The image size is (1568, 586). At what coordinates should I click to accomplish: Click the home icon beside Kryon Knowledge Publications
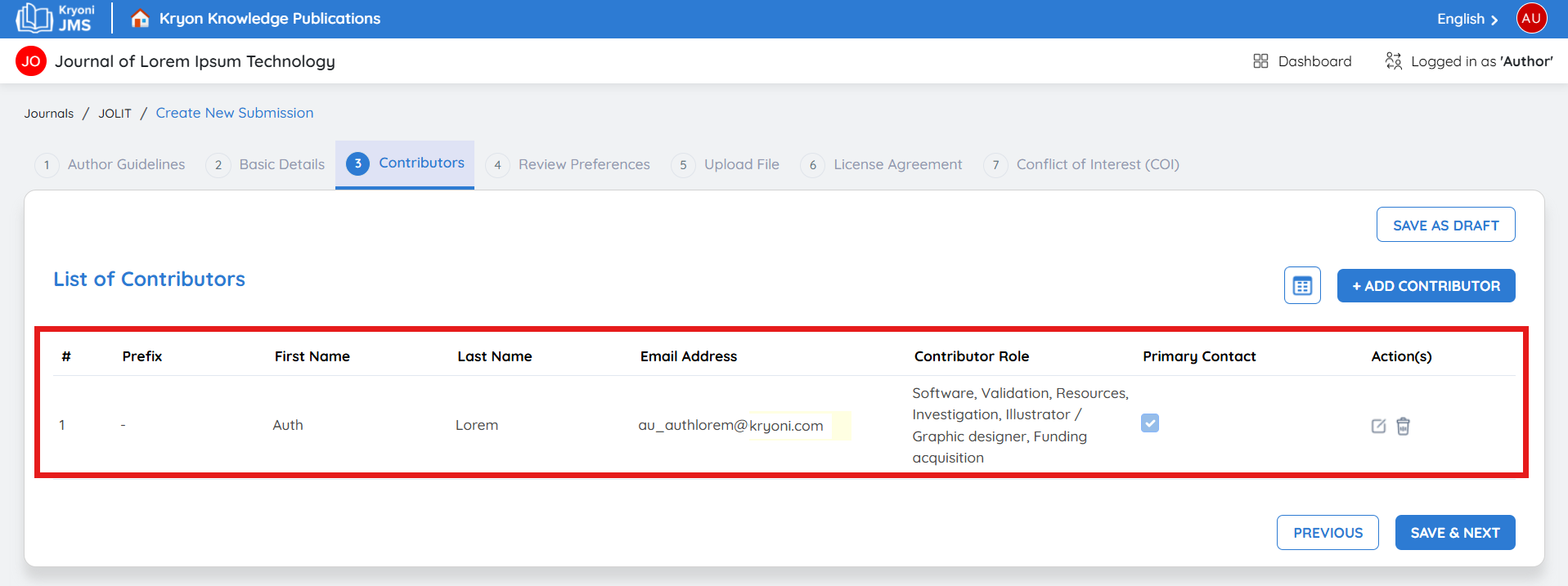click(140, 18)
